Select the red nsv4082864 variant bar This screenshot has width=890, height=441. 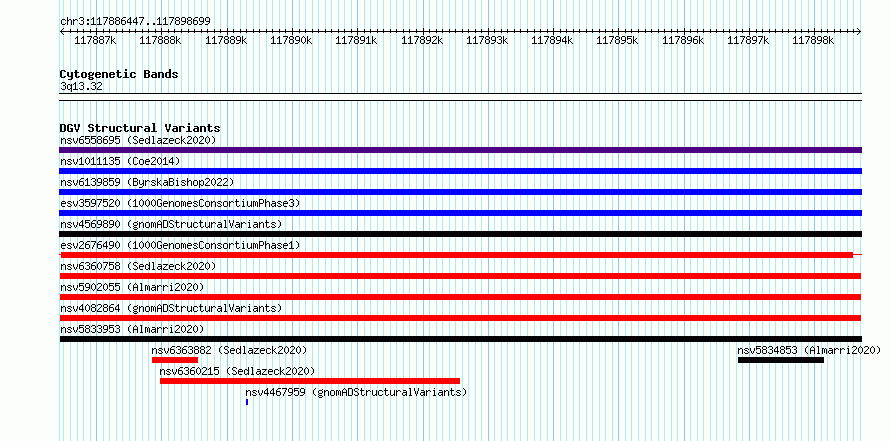click(460, 318)
